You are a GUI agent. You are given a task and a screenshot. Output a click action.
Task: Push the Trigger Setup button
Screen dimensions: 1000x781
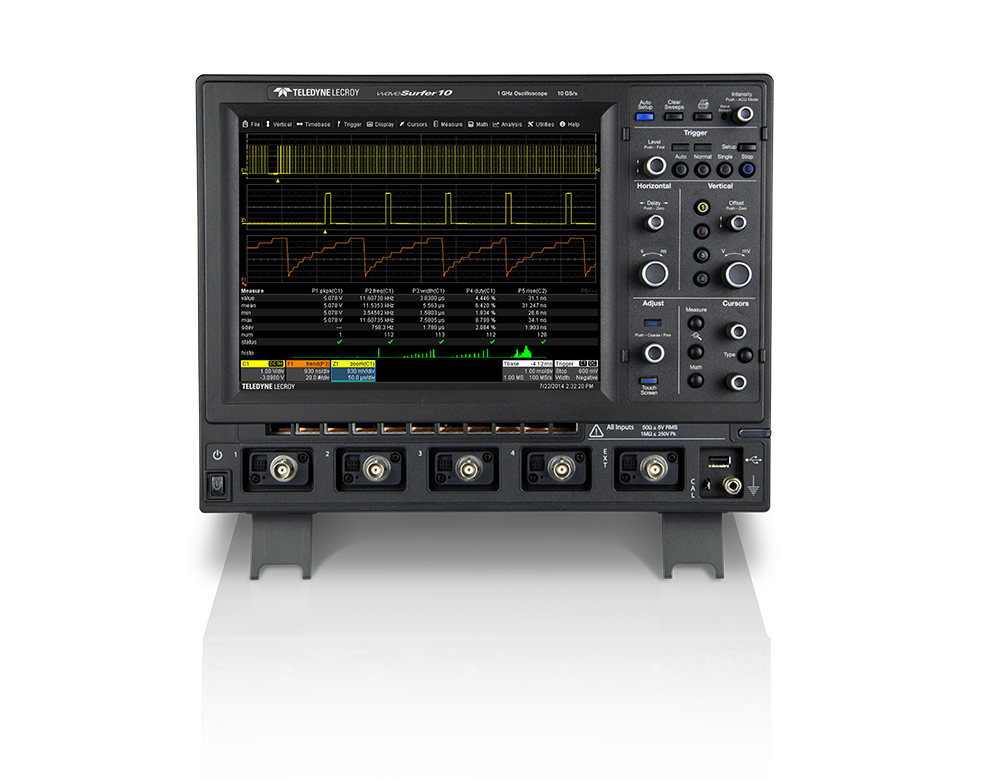point(746,147)
